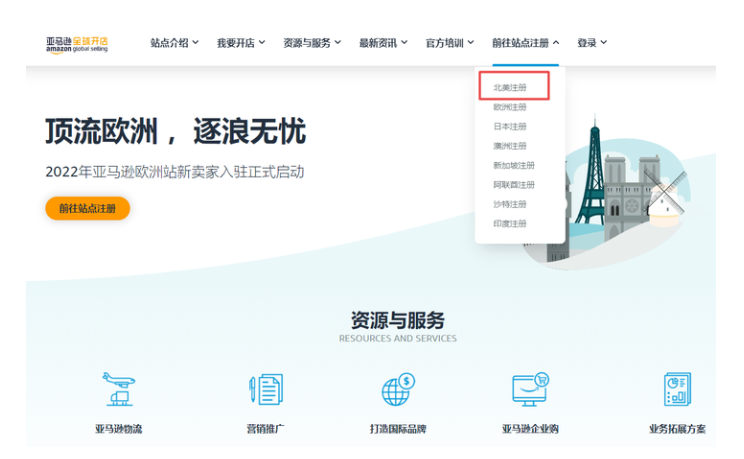Click the Amazon Global Selling logo

tap(76, 44)
